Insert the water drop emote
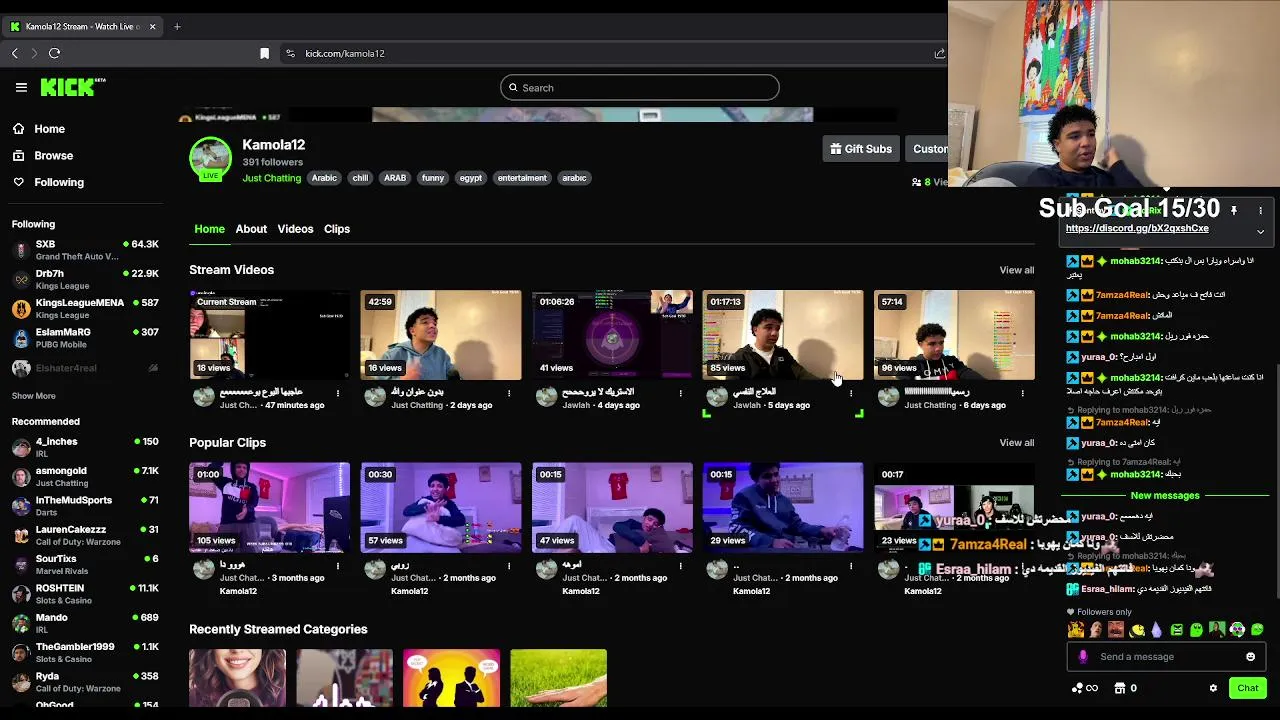The height and width of the screenshot is (720, 1280). click(1156, 630)
